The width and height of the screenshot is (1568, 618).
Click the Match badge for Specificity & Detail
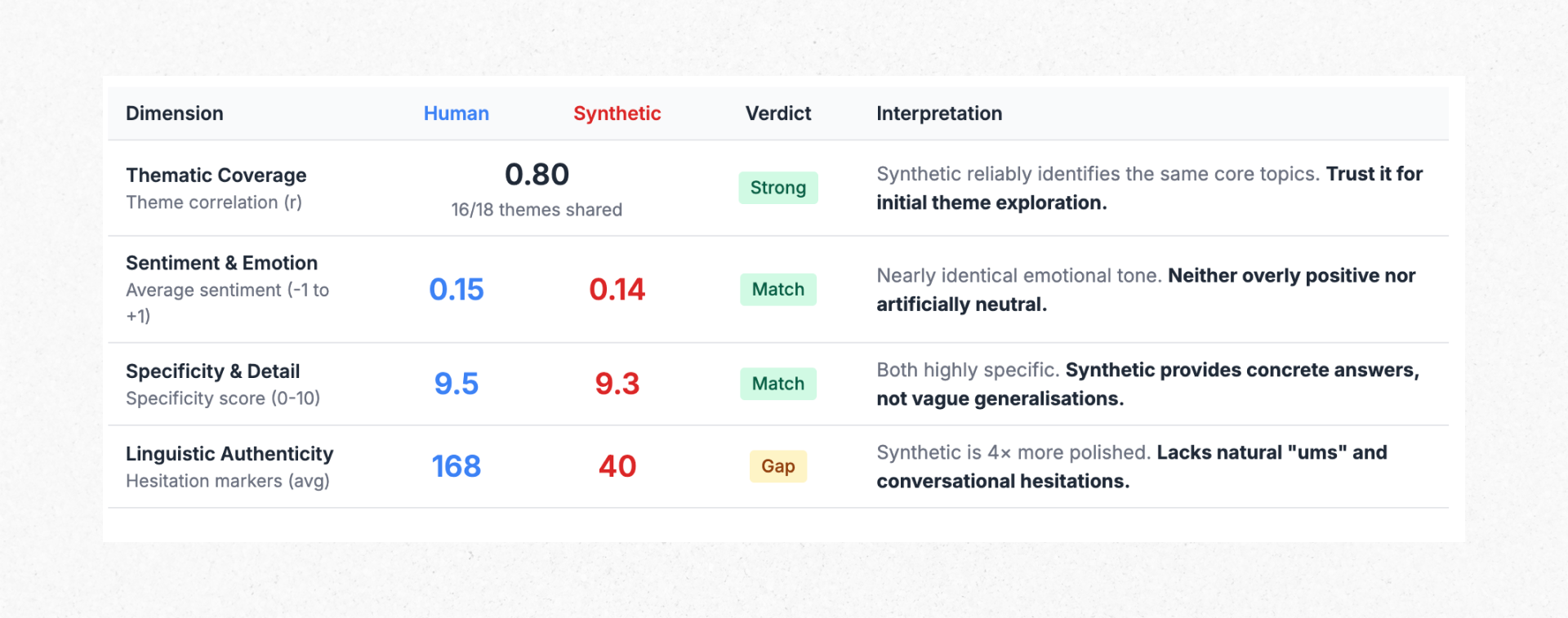777,384
